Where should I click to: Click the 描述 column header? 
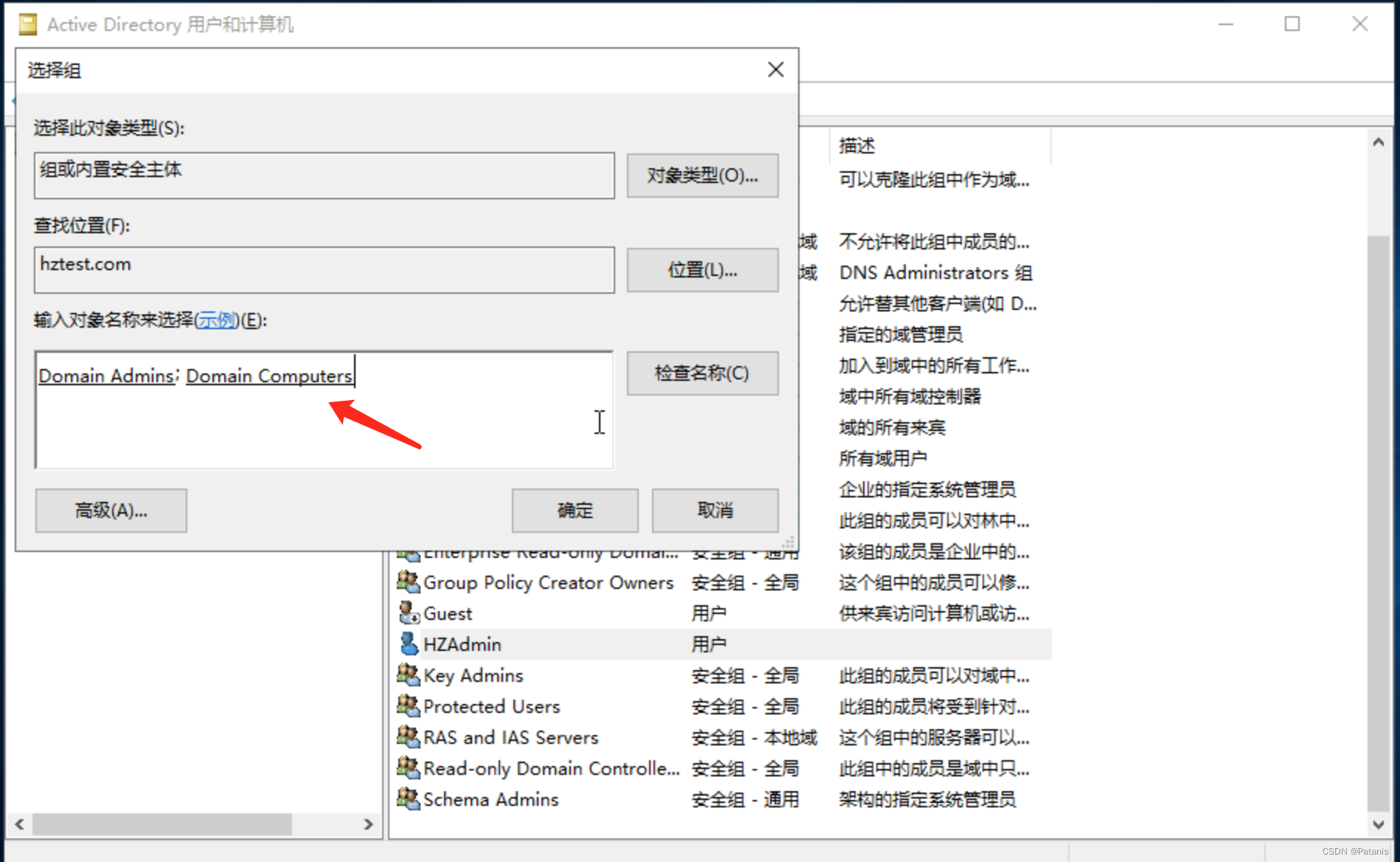click(x=940, y=145)
